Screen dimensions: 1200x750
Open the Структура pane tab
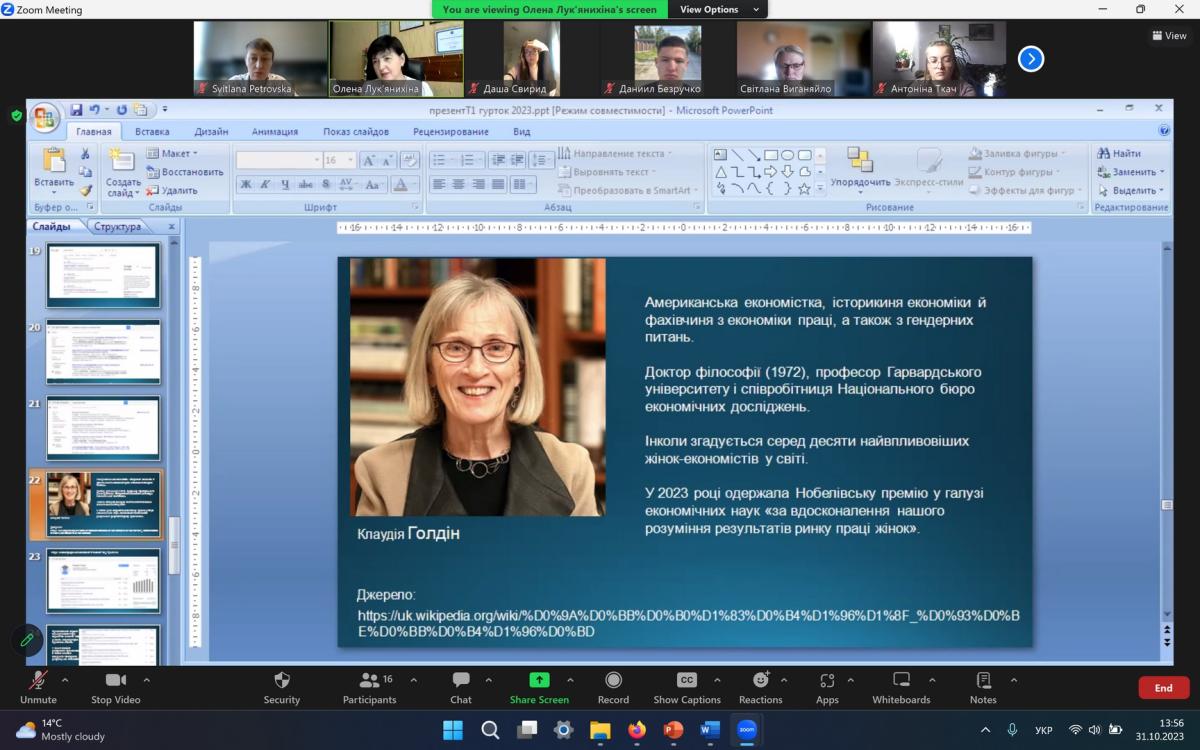pyautogui.click(x=118, y=227)
